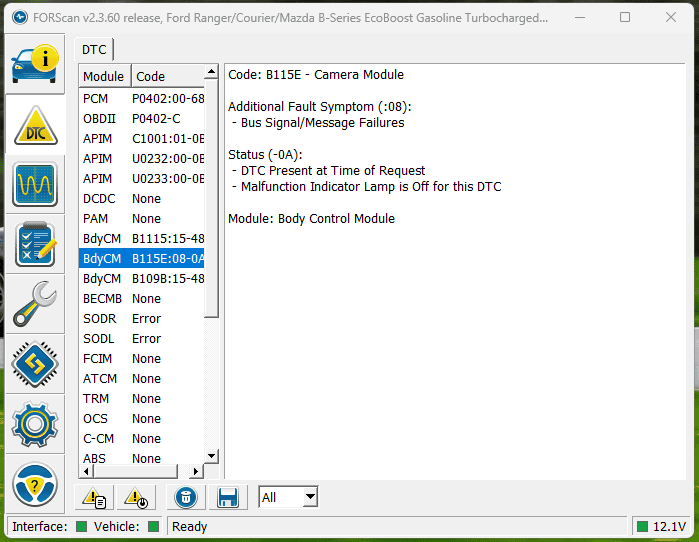The image size is (699, 542).
Task: Click the Code column header
Action: [x=168, y=76]
